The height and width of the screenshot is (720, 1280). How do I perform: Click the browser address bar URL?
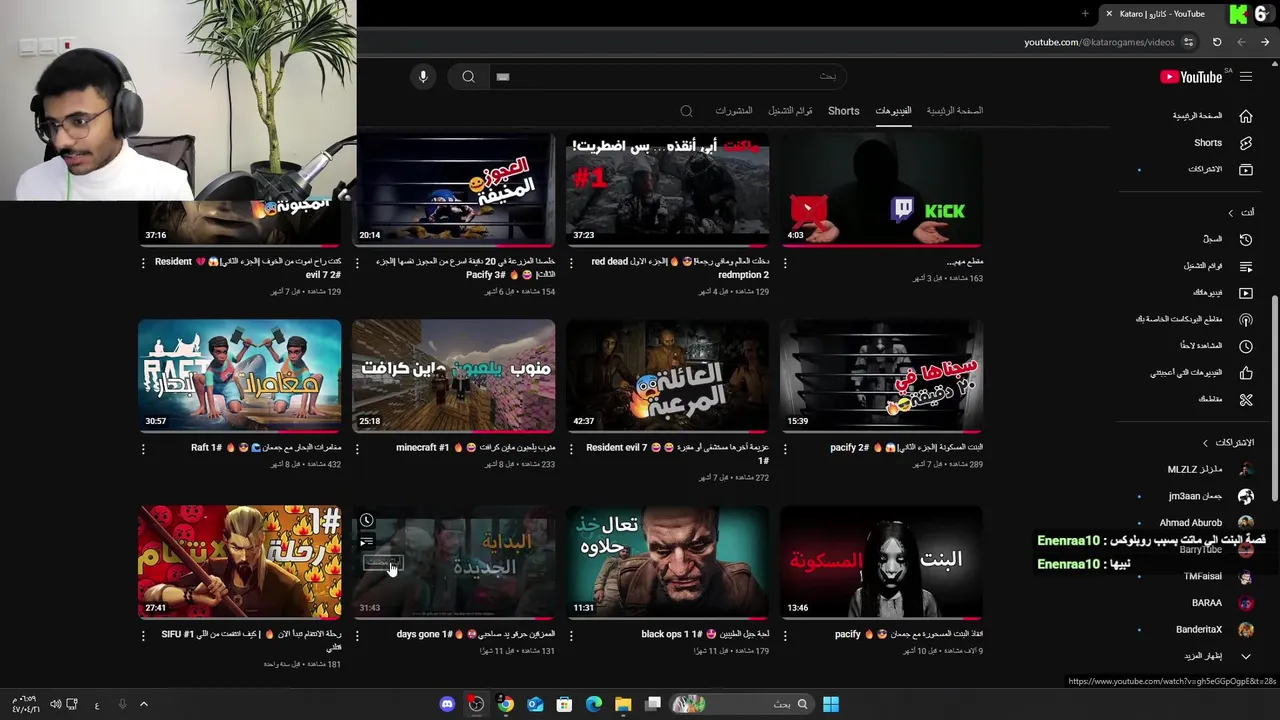coord(1098,42)
